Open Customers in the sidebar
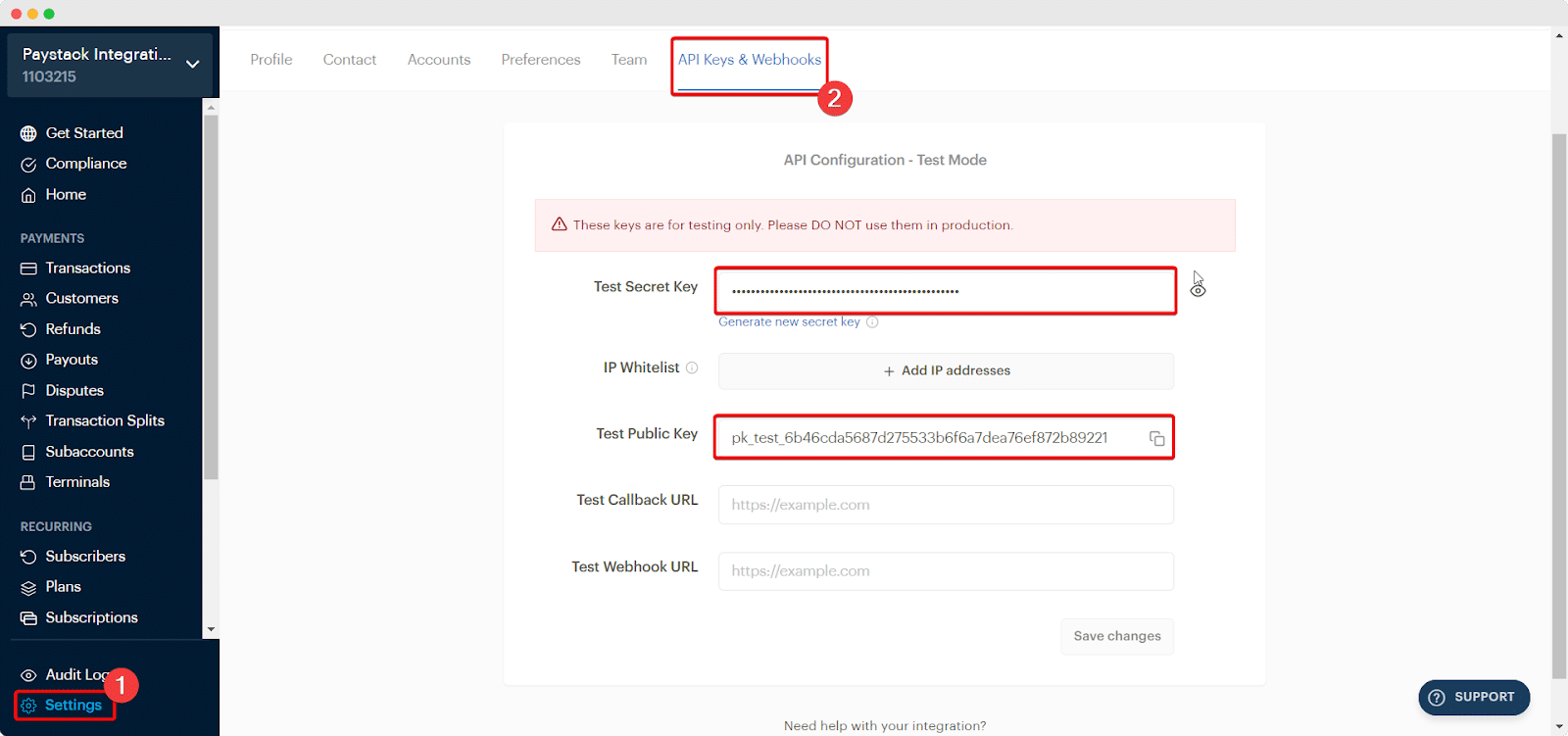1568x736 pixels. click(81, 299)
